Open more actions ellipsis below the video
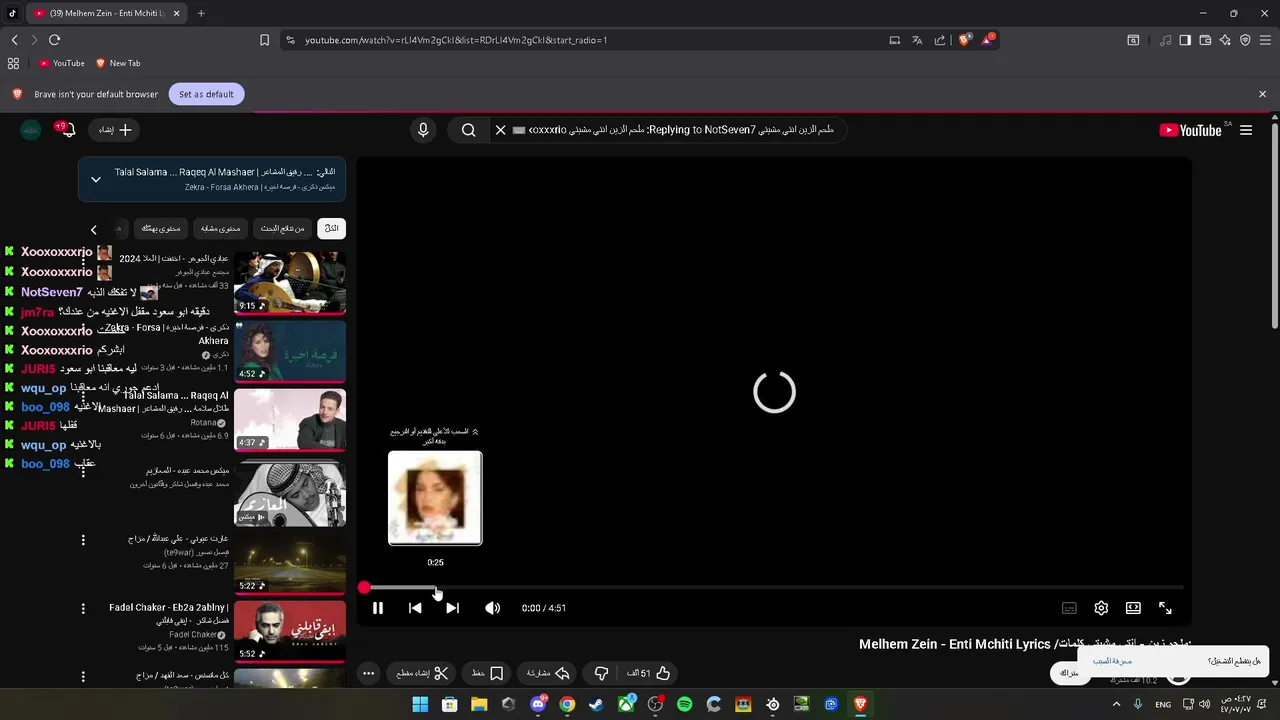1280x720 pixels. click(368, 673)
